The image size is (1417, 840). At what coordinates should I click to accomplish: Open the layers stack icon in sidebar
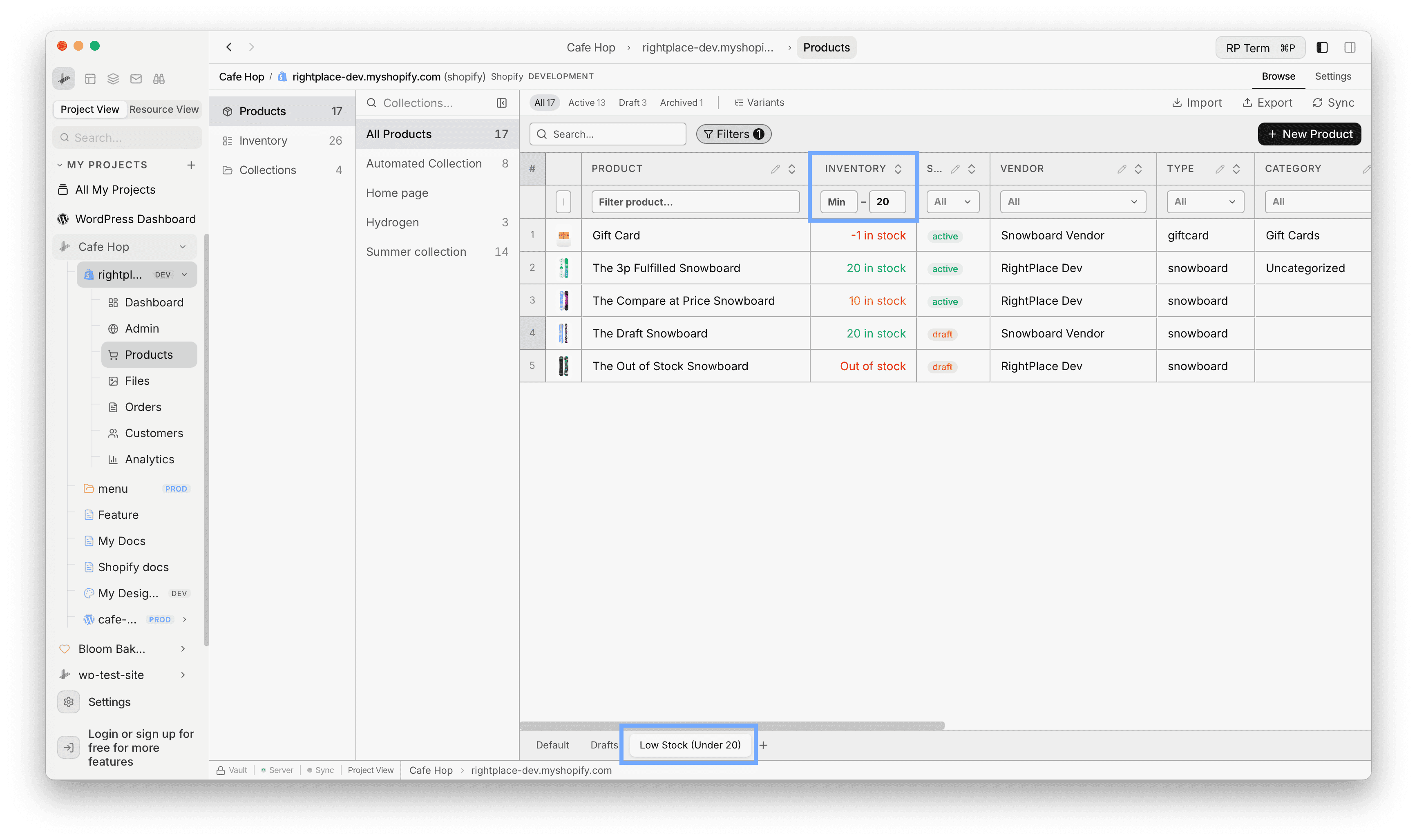[x=113, y=79]
